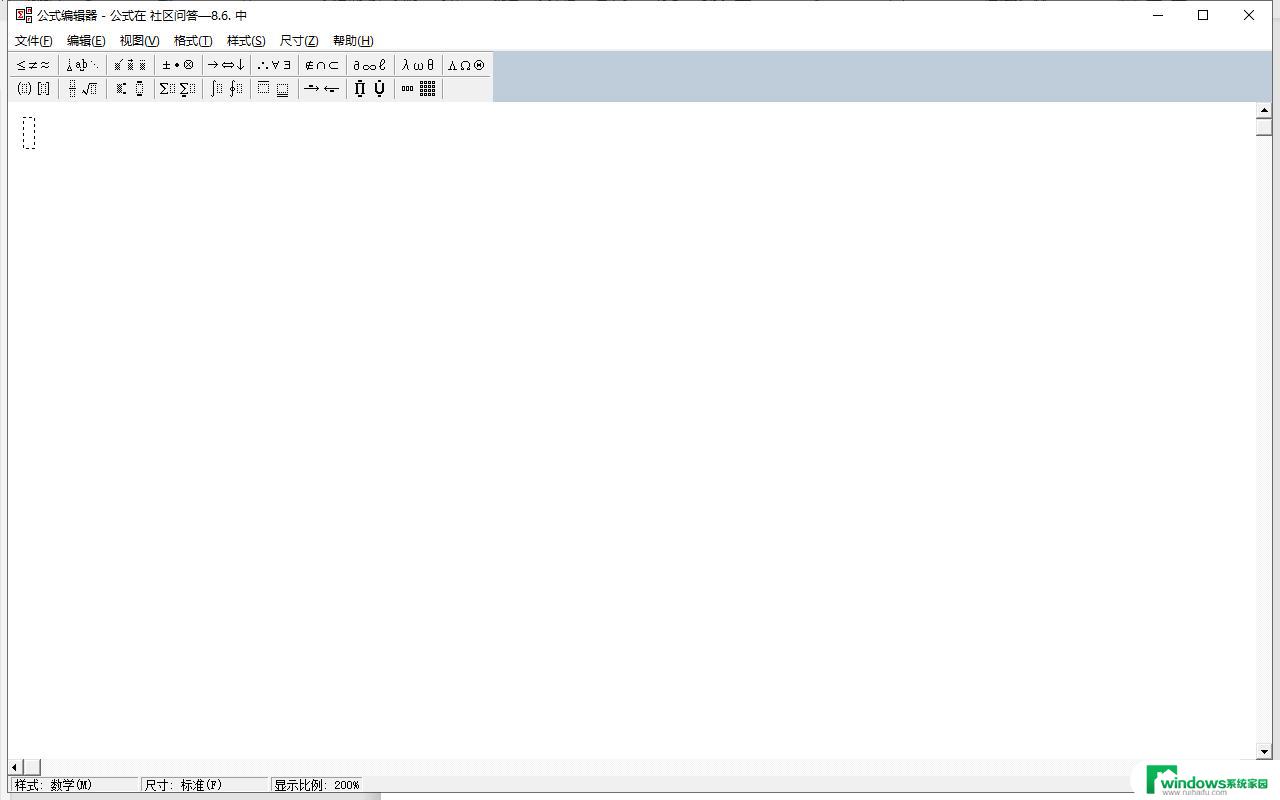Click the horizontal scrollbar left arrow
Viewport: 1280px width, 800px height.
click(x=15, y=767)
